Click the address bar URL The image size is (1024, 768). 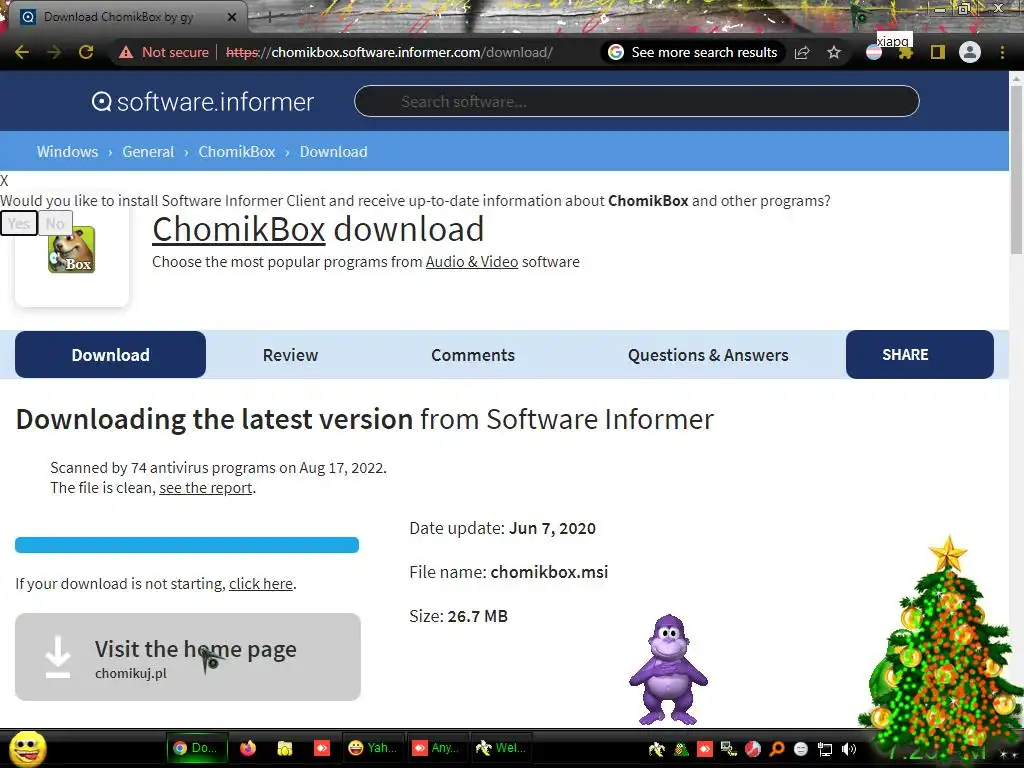click(389, 52)
